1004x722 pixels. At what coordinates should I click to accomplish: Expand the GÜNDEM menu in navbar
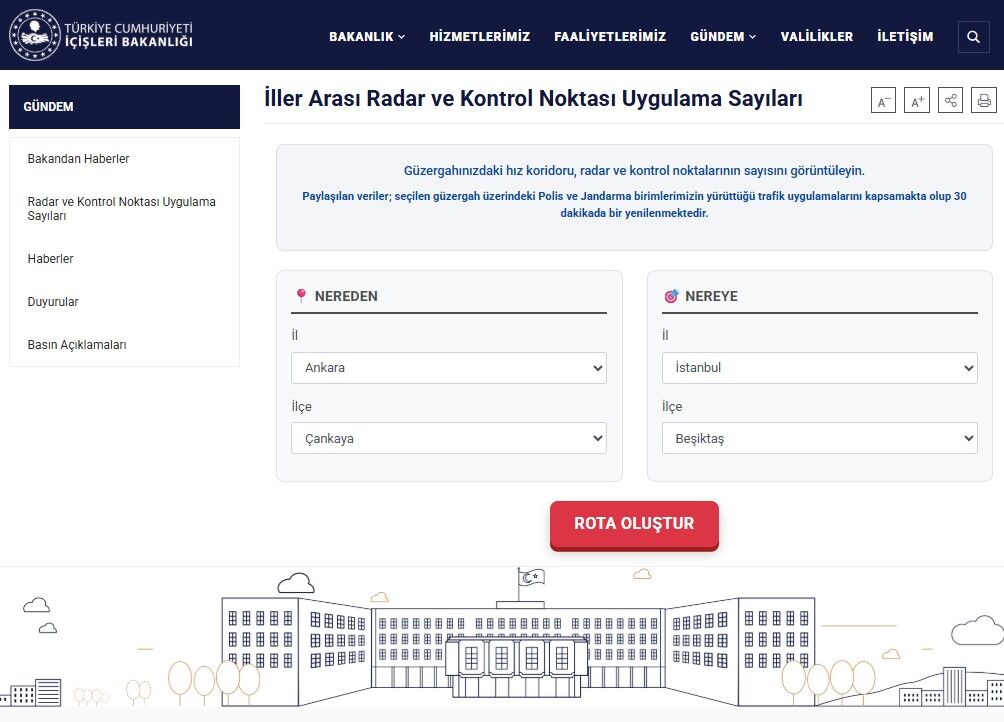click(722, 37)
